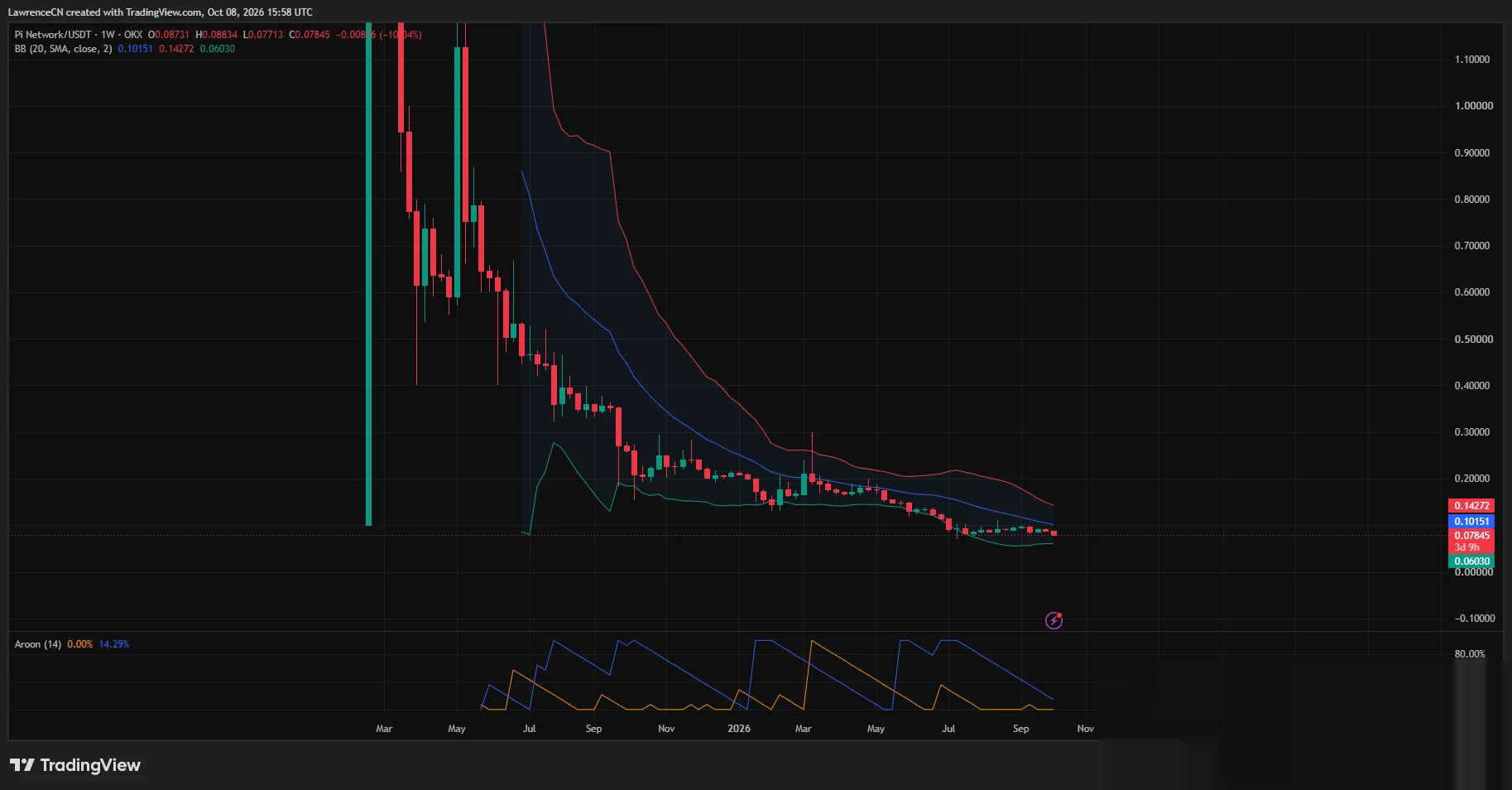Click the 80.00% Aroon scale label

[x=1470, y=654]
